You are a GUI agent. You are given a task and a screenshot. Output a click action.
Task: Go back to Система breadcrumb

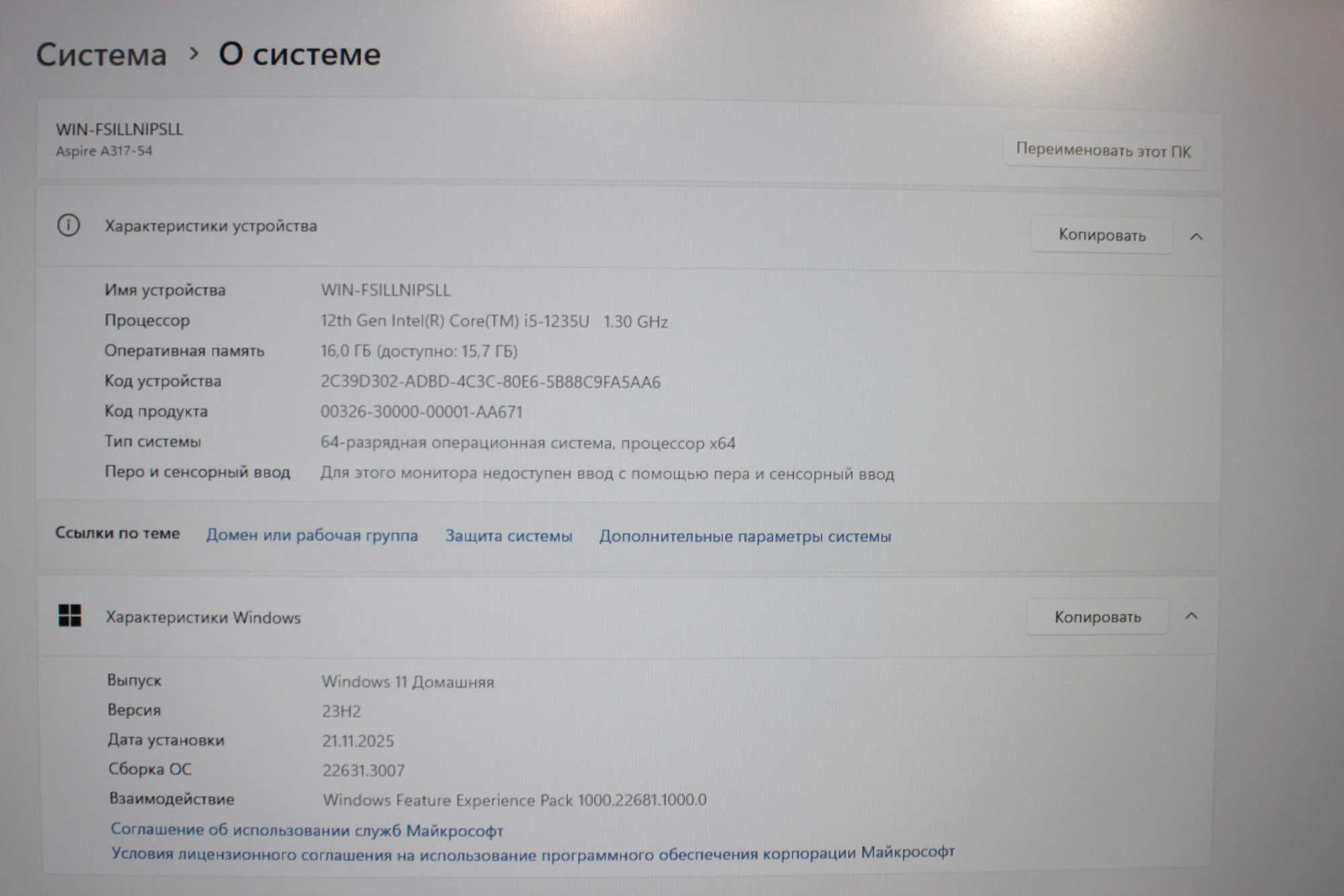click(x=101, y=54)
